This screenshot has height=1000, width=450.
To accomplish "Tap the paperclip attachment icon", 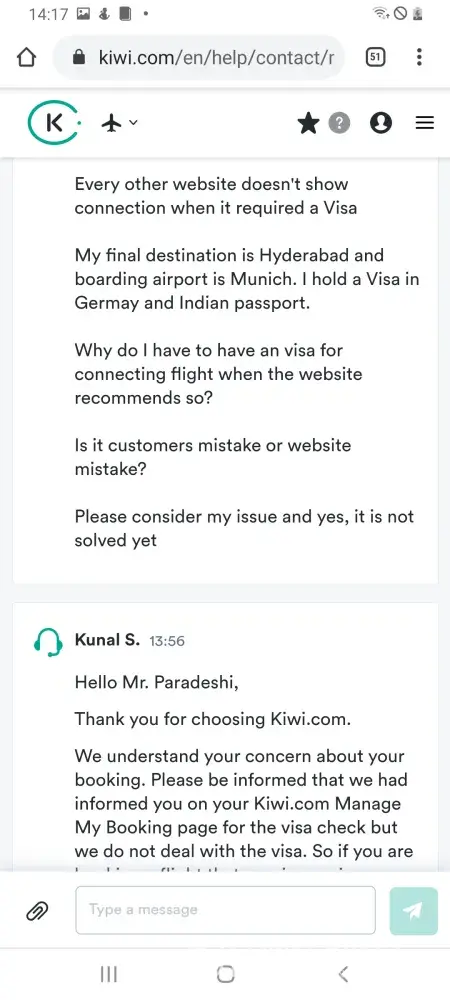I will coord(37,911).
